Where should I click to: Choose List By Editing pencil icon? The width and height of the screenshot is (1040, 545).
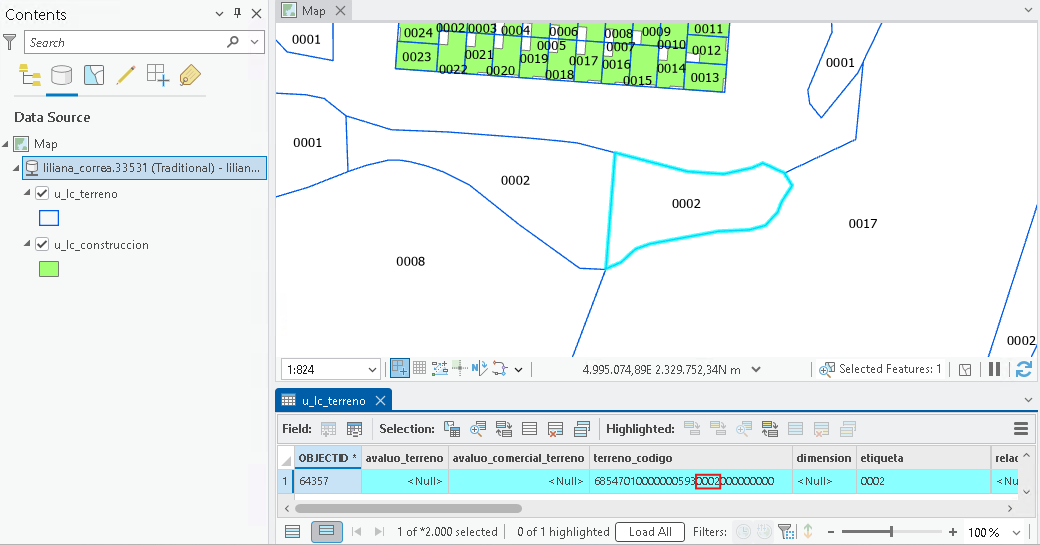pyautogui.click(x=125, y=76)
